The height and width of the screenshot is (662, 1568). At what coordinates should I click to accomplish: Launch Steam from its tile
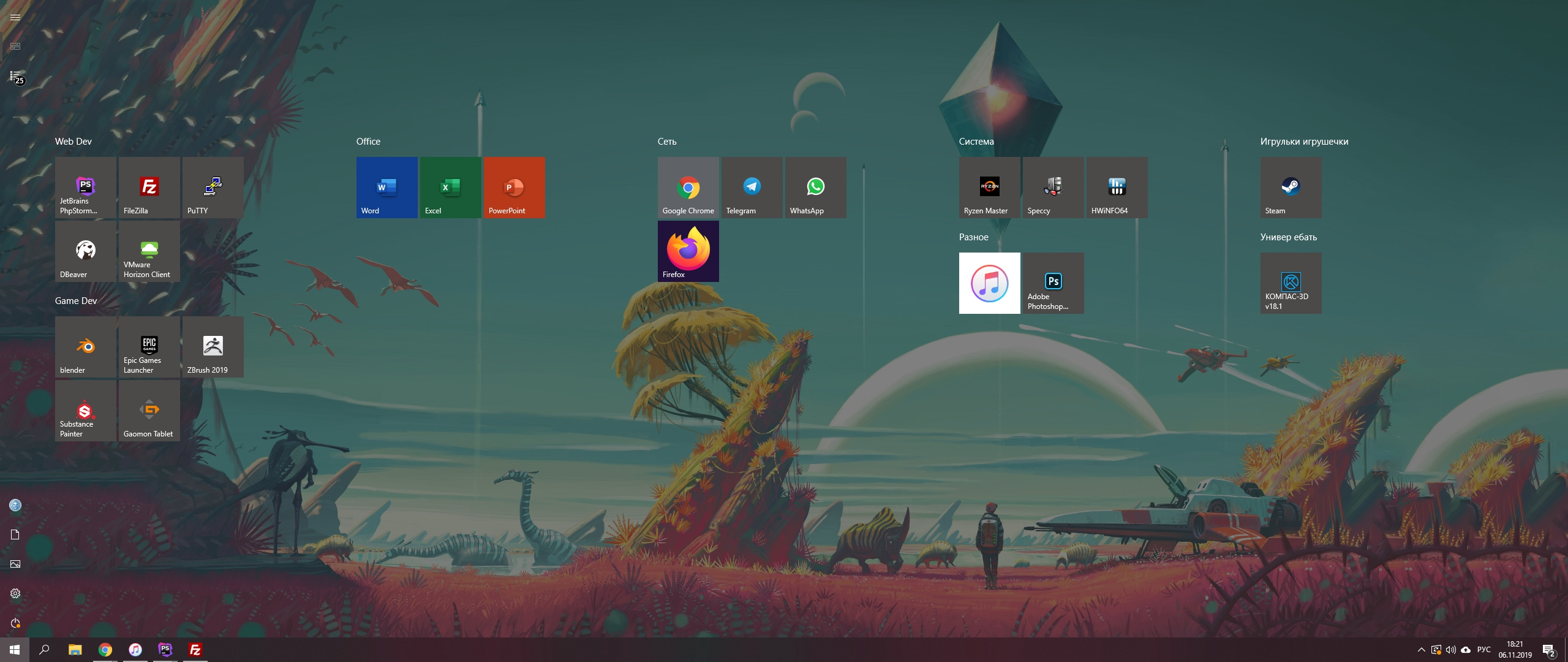pyautogui.click(x=1291, y=188)
